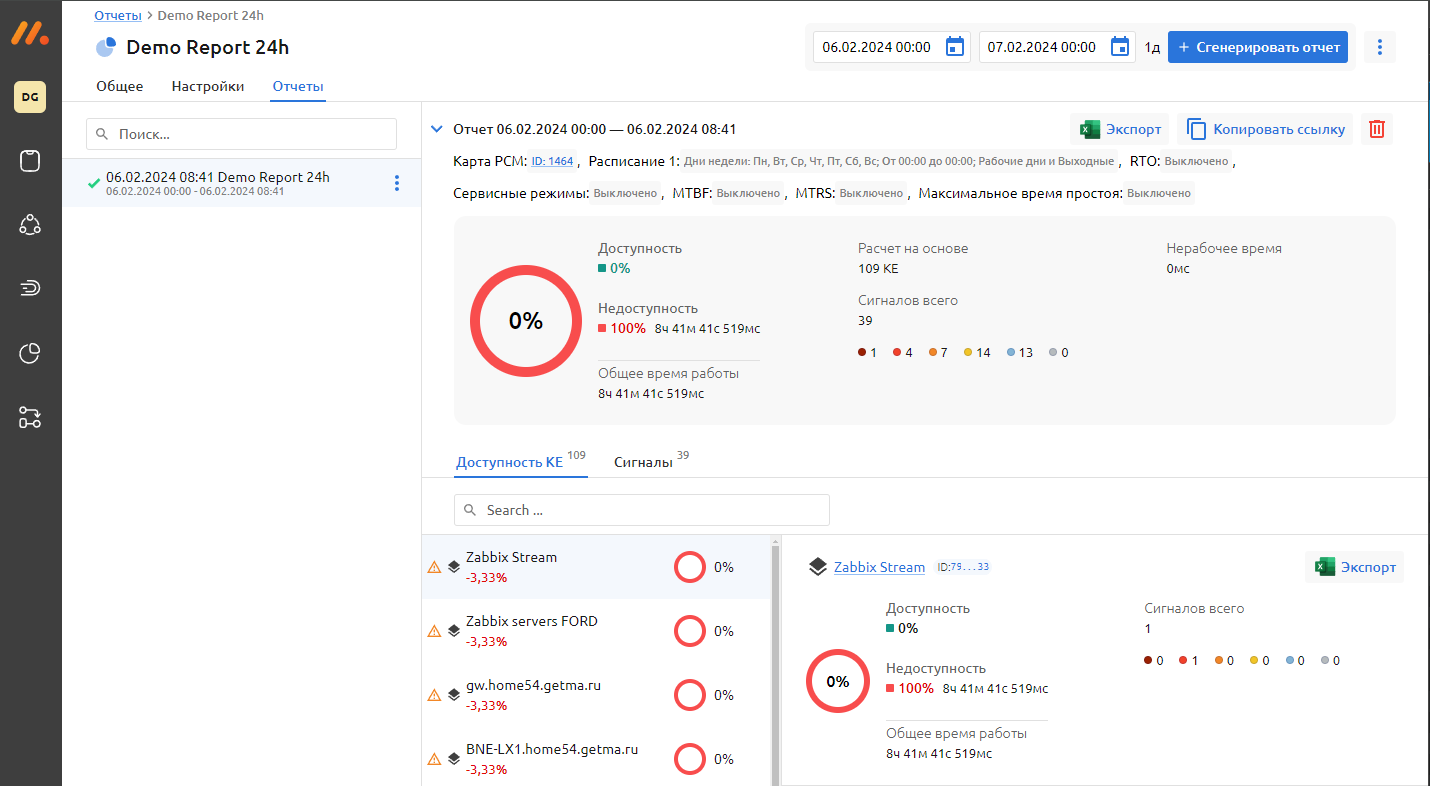Select Zabbix servers FORD in the list

pyautogui.click(x=531, y=621)
